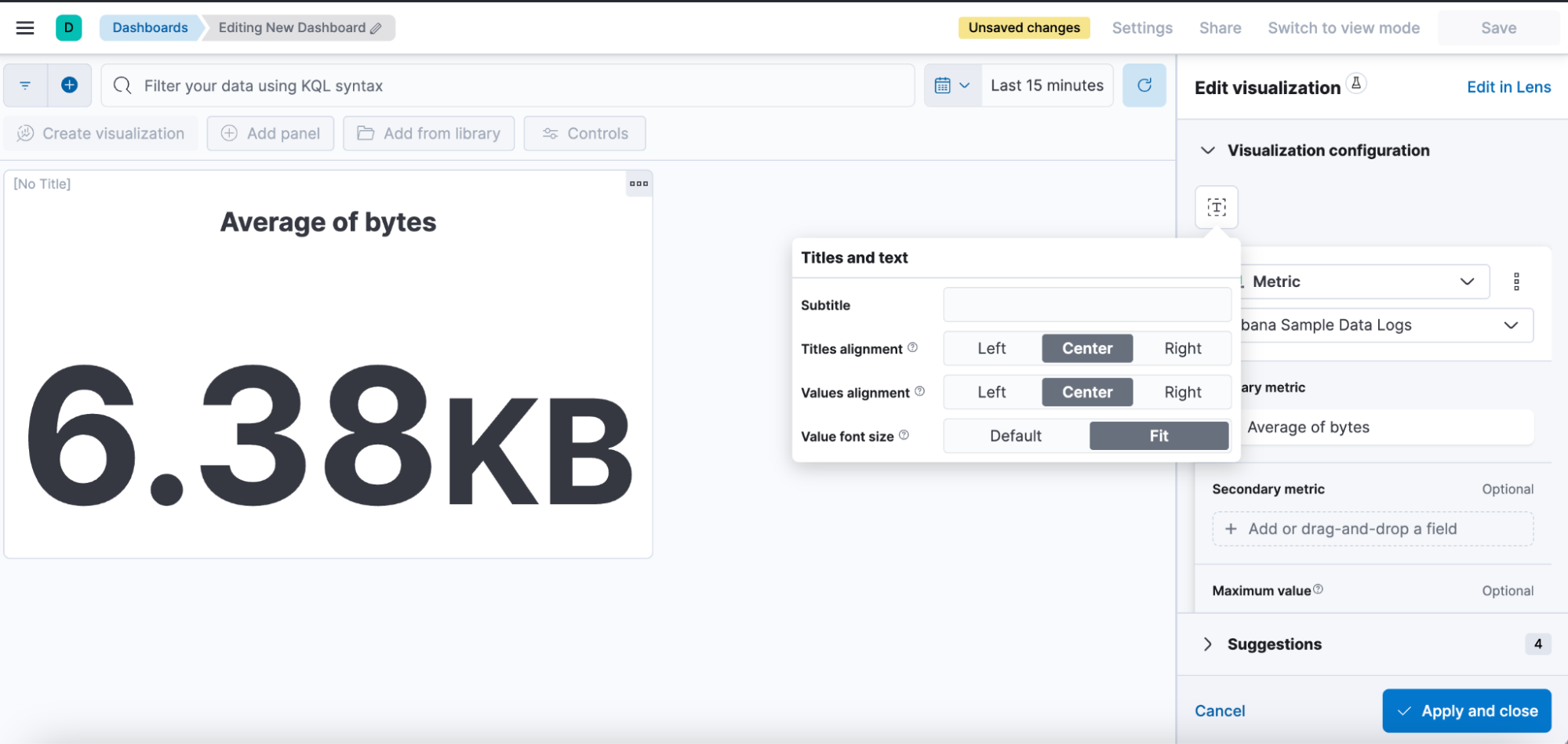
Task: Navigate to Dashboards via the breadcrumb
Action: click(150, 27)
